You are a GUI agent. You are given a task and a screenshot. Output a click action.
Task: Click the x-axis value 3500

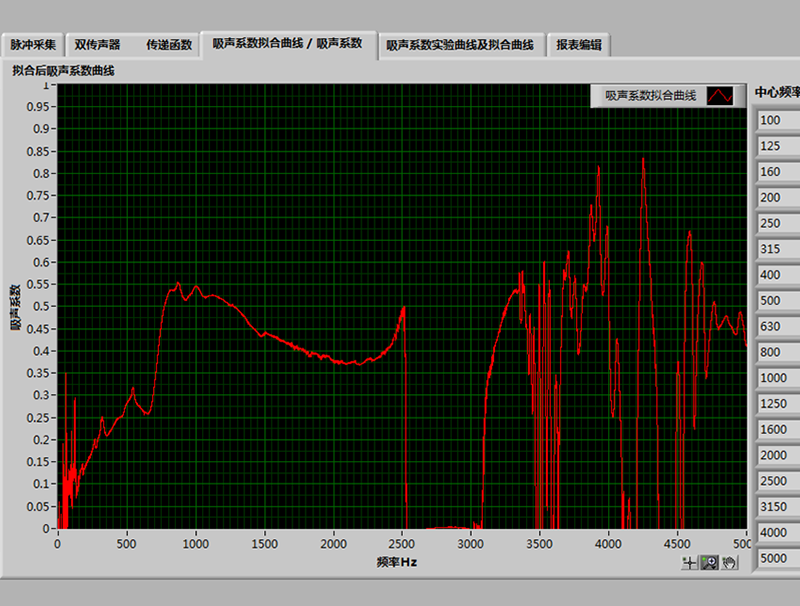click(x=540, y=544)
